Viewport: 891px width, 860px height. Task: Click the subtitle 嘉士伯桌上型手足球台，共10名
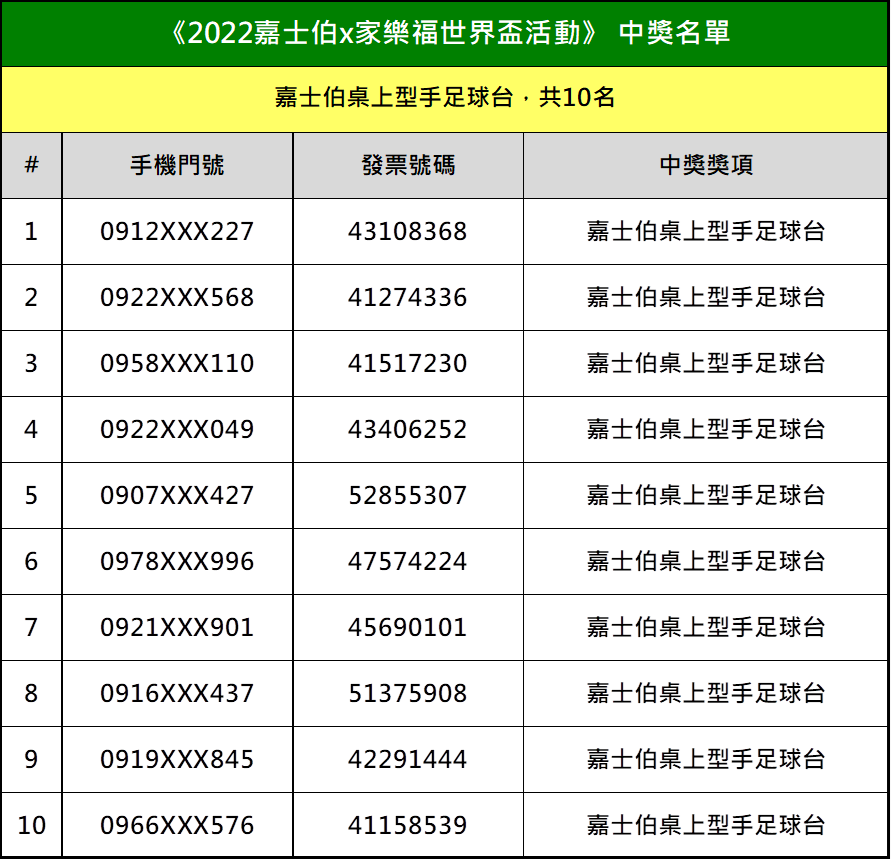point(444,97)
